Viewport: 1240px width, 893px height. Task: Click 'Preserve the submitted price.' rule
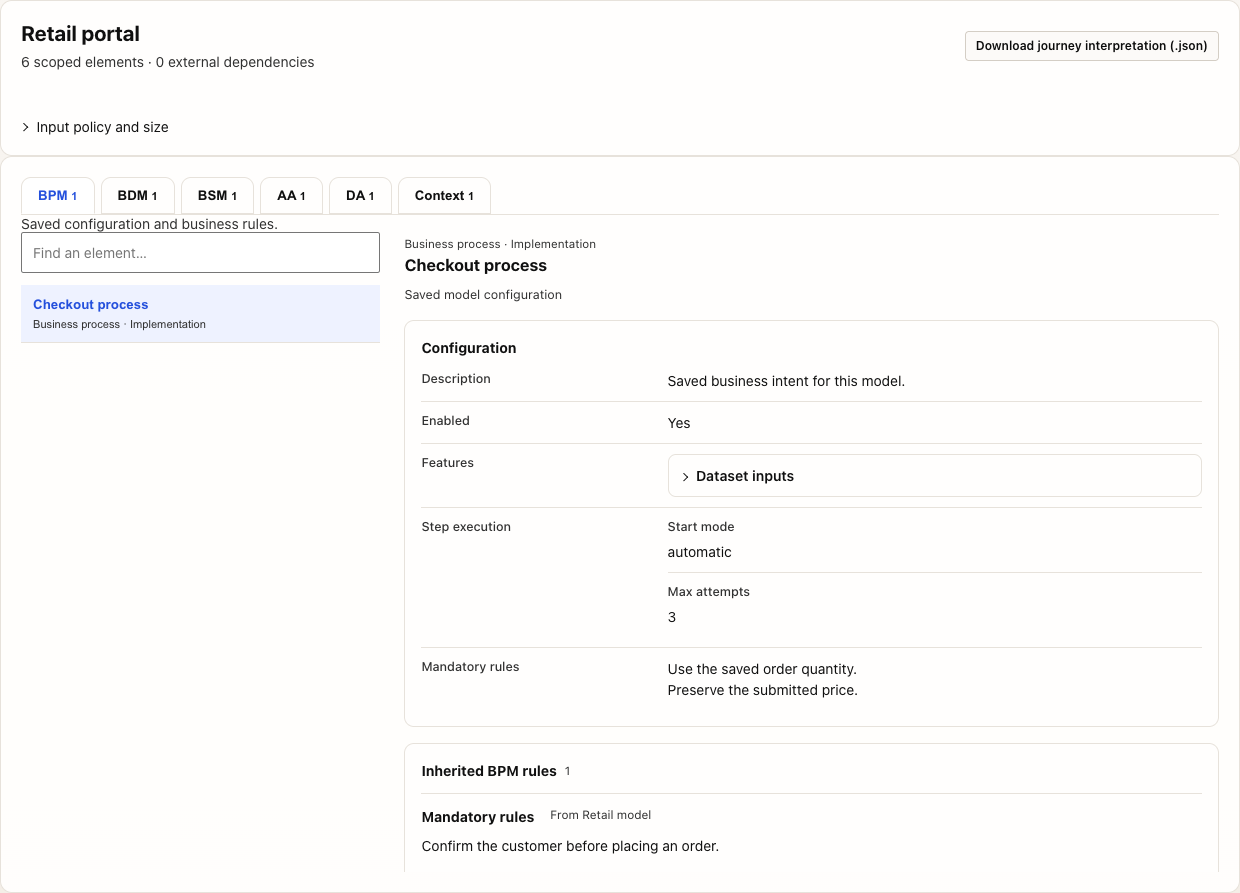[x=763, y=690]
